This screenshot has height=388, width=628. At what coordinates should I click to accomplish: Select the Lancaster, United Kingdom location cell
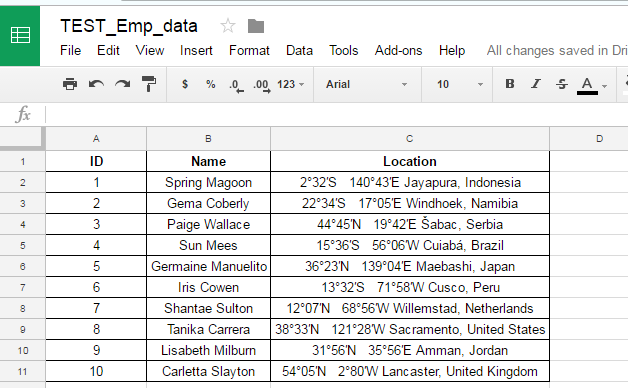(x=410, y=372)
